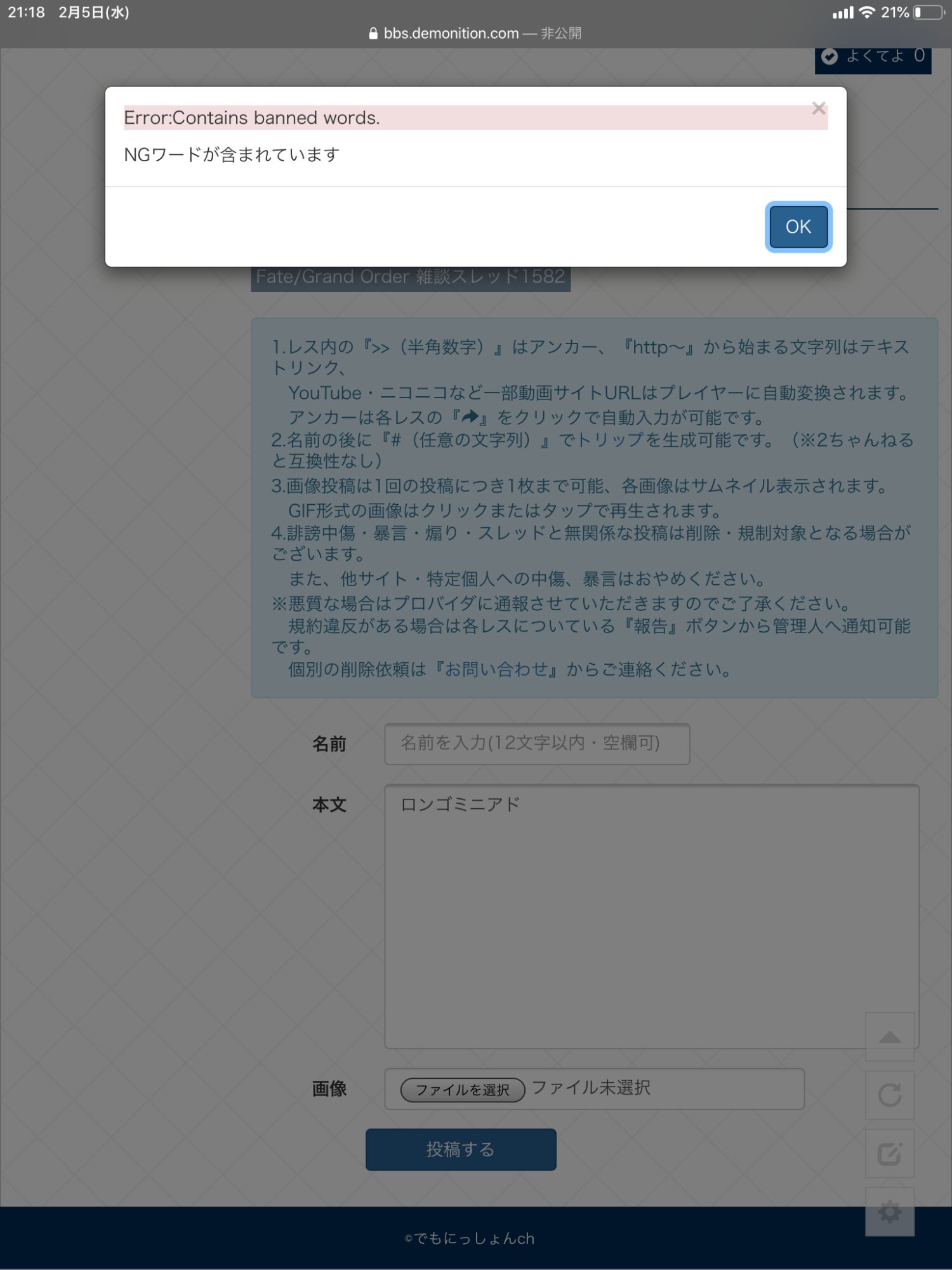Close the error dialog with the X
Viewport: 952px width, 1270px height.
[819, 109]
